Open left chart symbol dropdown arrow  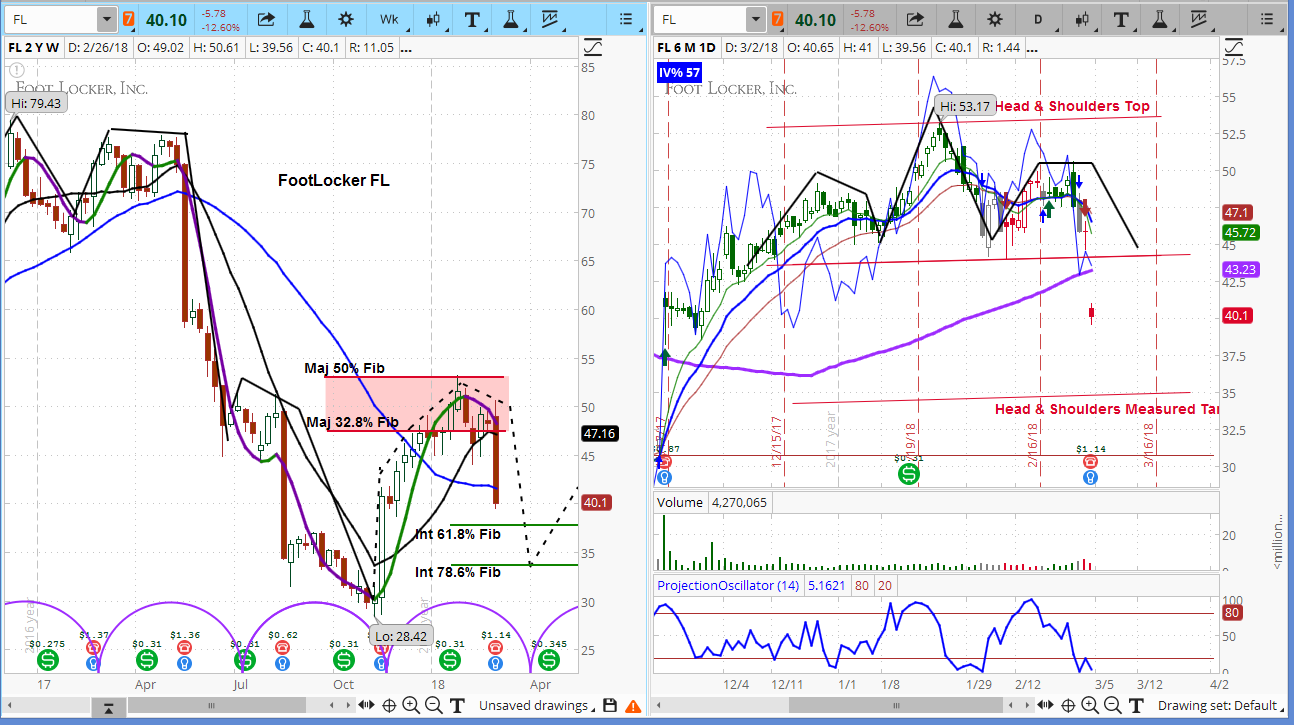106,19
